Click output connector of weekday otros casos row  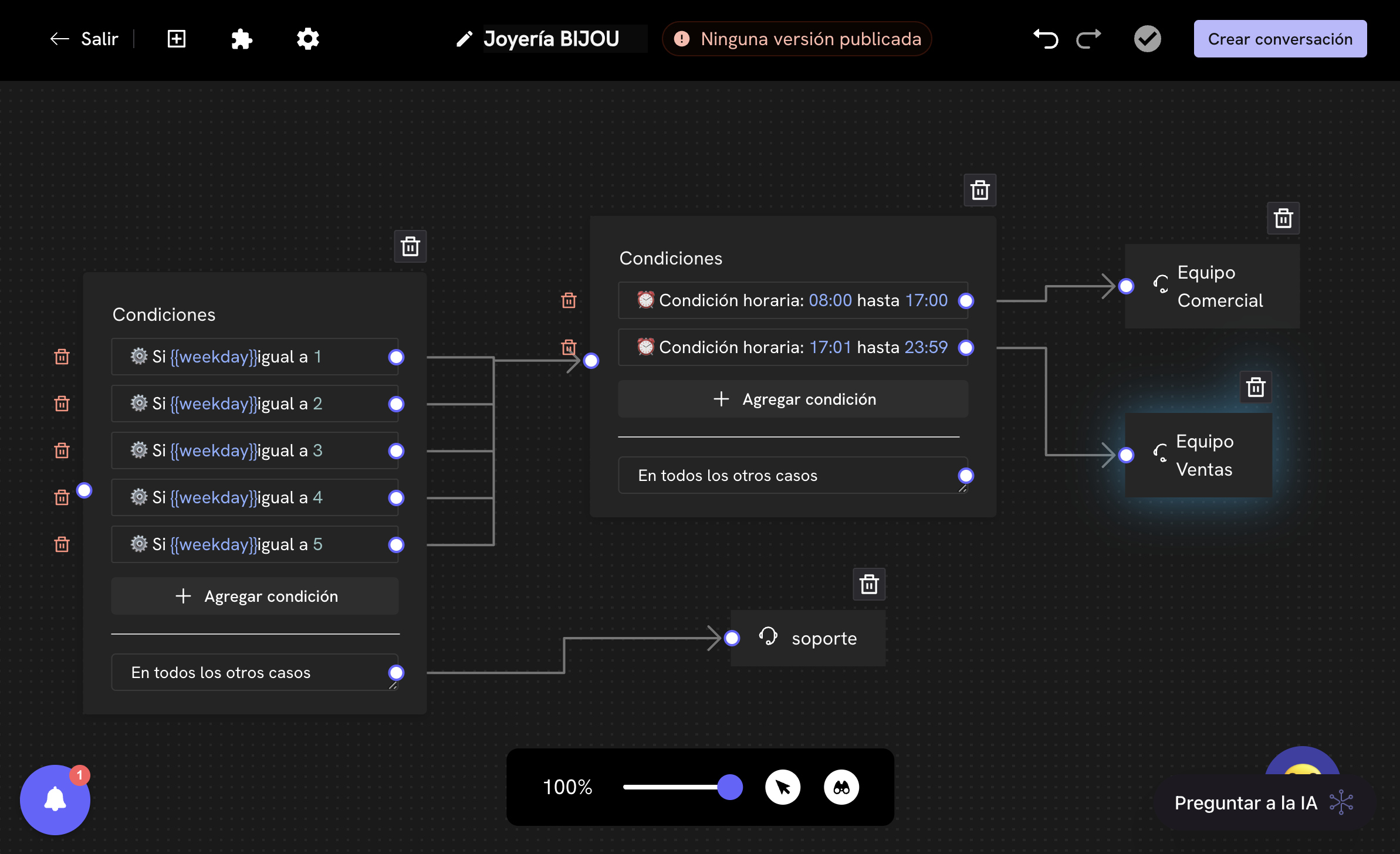pos(397,672)
